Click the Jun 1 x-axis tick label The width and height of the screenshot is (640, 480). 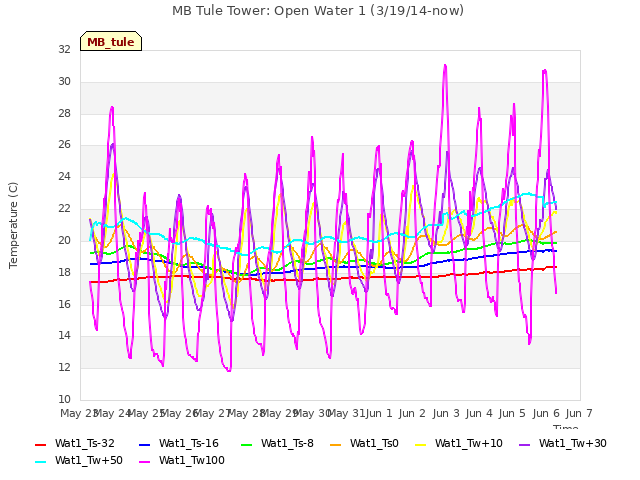pos(379,413)
